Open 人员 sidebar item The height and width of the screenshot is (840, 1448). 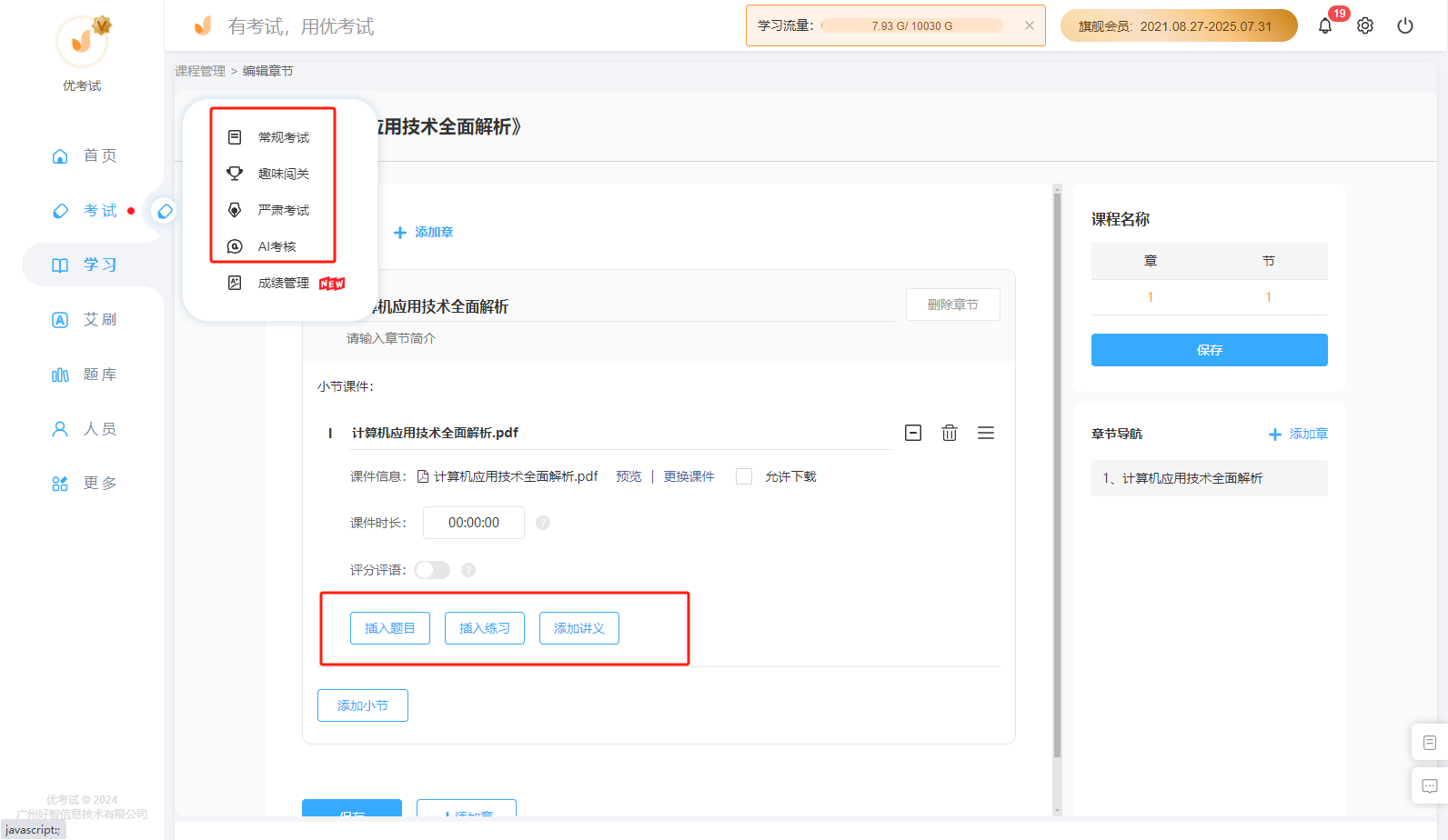[x=84, y=428]
